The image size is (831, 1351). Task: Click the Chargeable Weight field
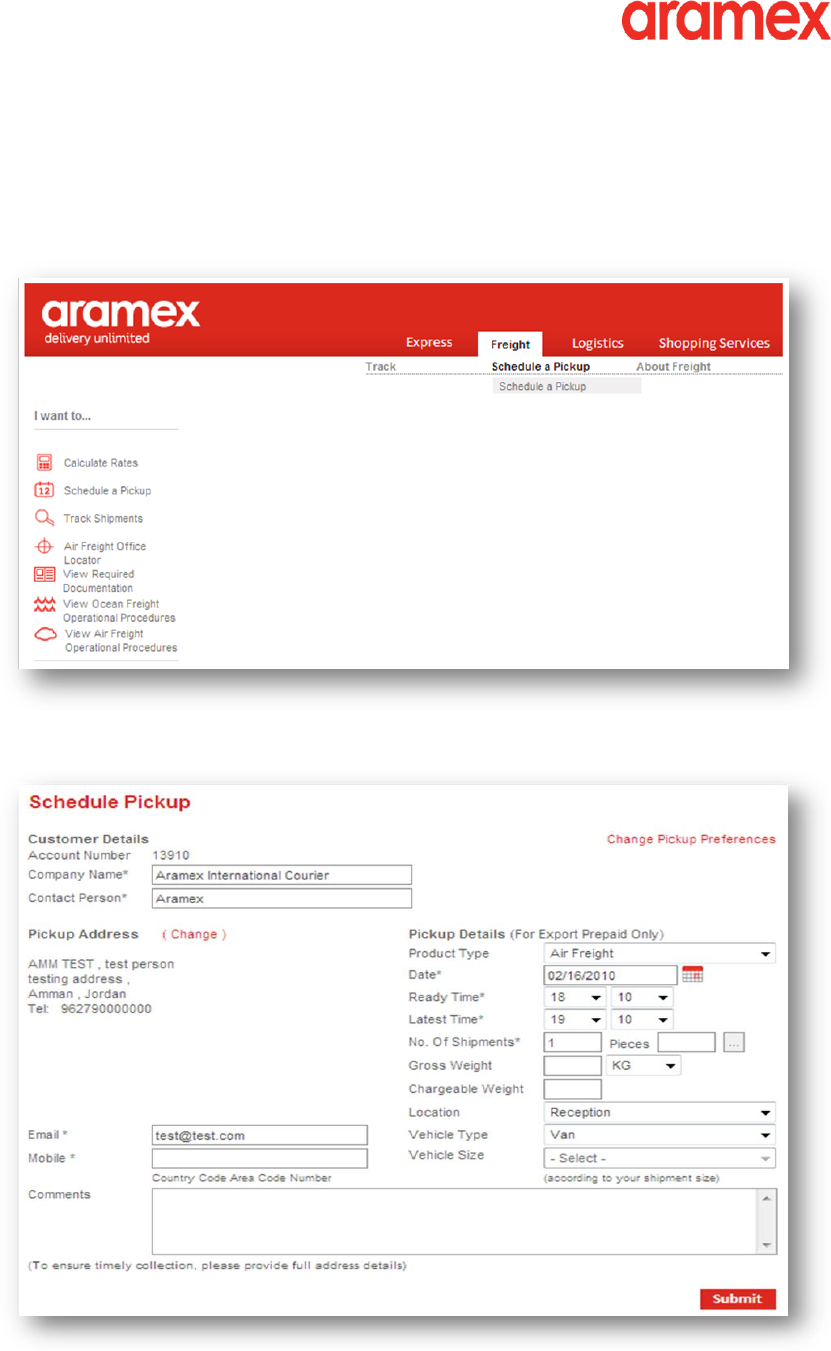tap(573, 1089)
